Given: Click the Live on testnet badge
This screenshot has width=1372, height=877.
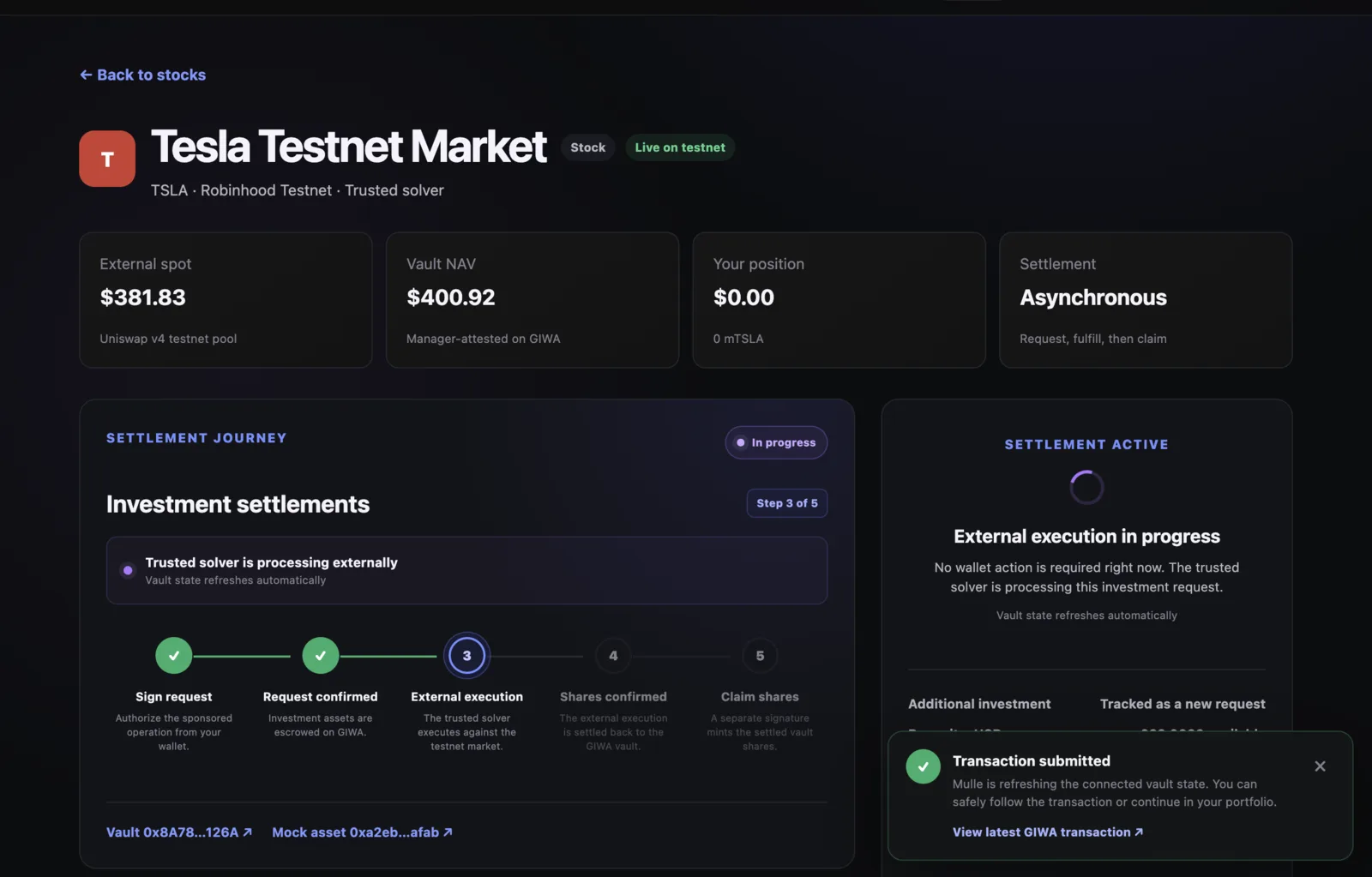Looking at the screenshot, I should click(680, 147).
